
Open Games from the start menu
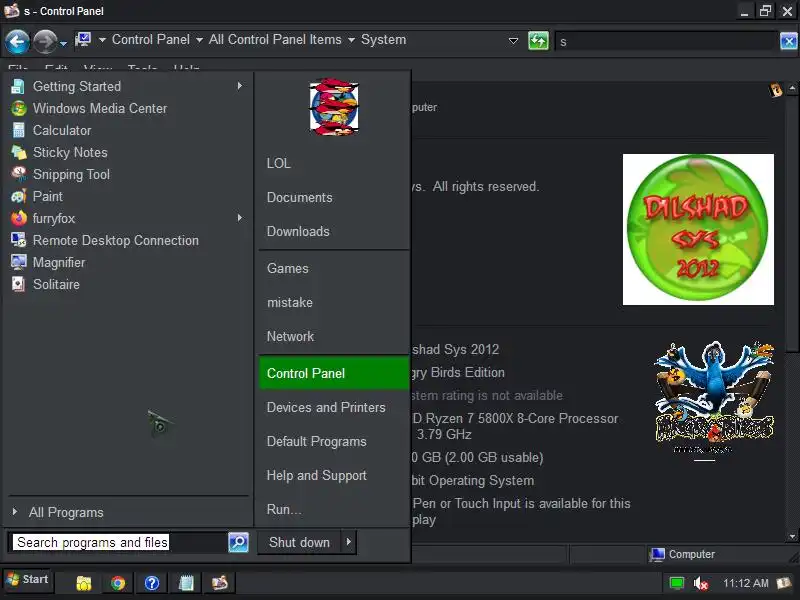click(x=334, y=268)
